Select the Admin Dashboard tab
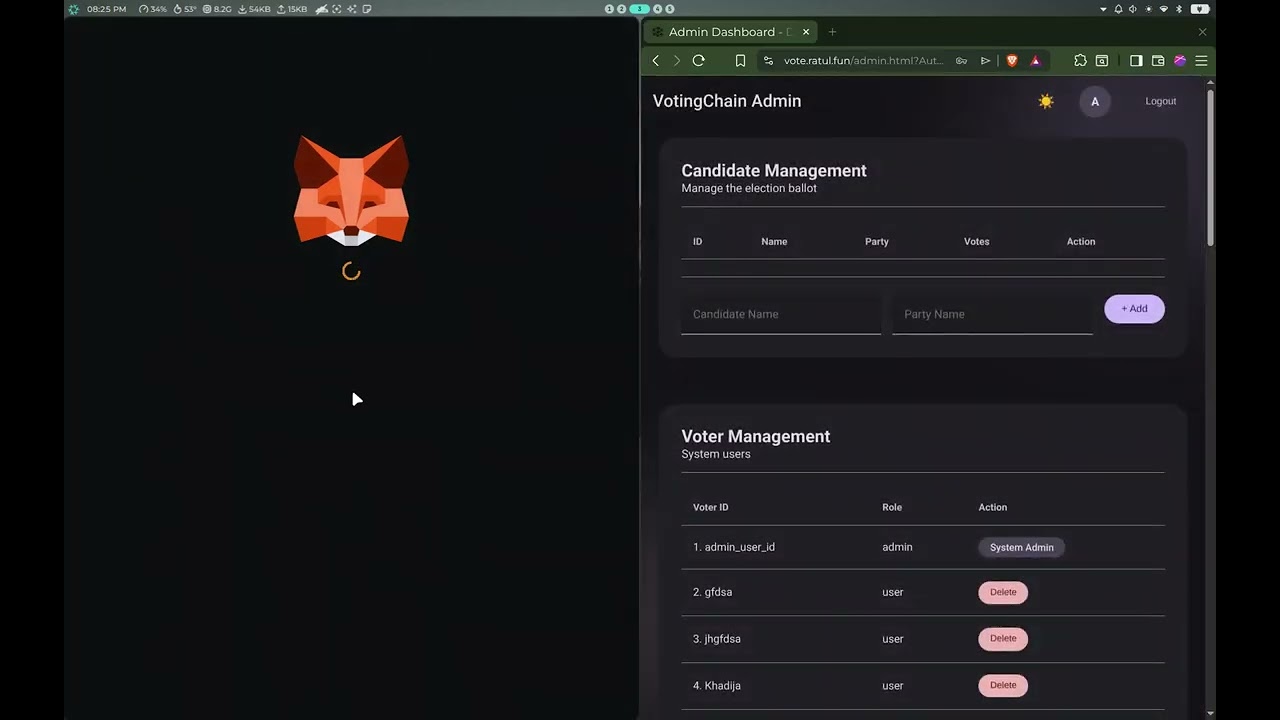 730,32
